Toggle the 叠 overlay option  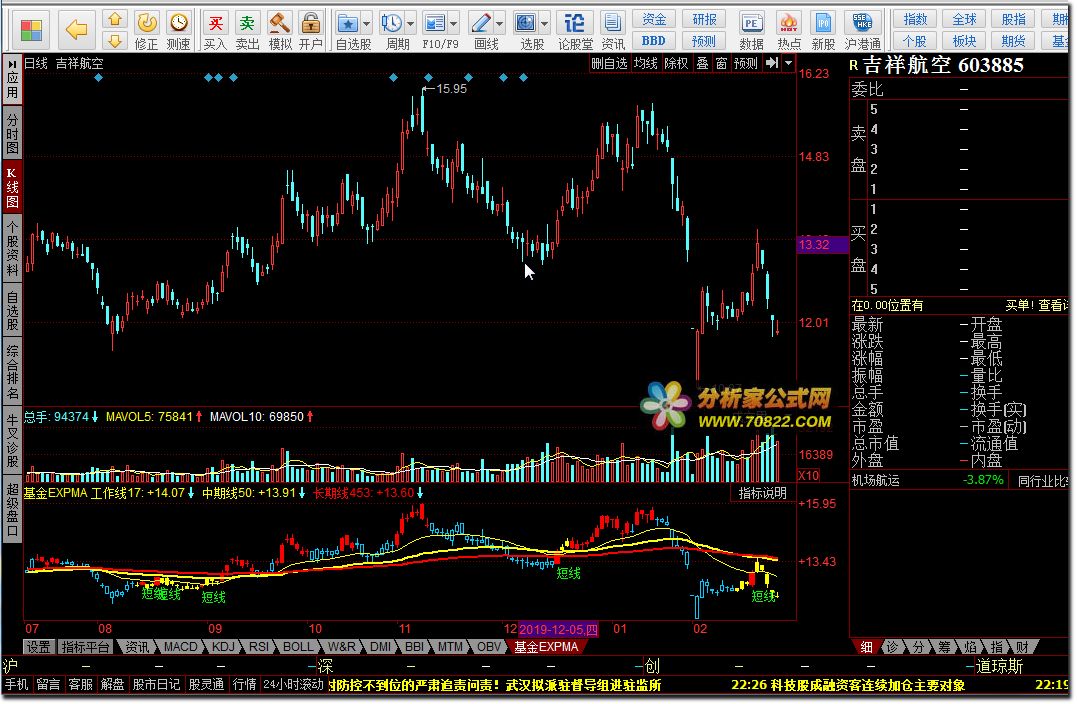(x=702, y=63)
